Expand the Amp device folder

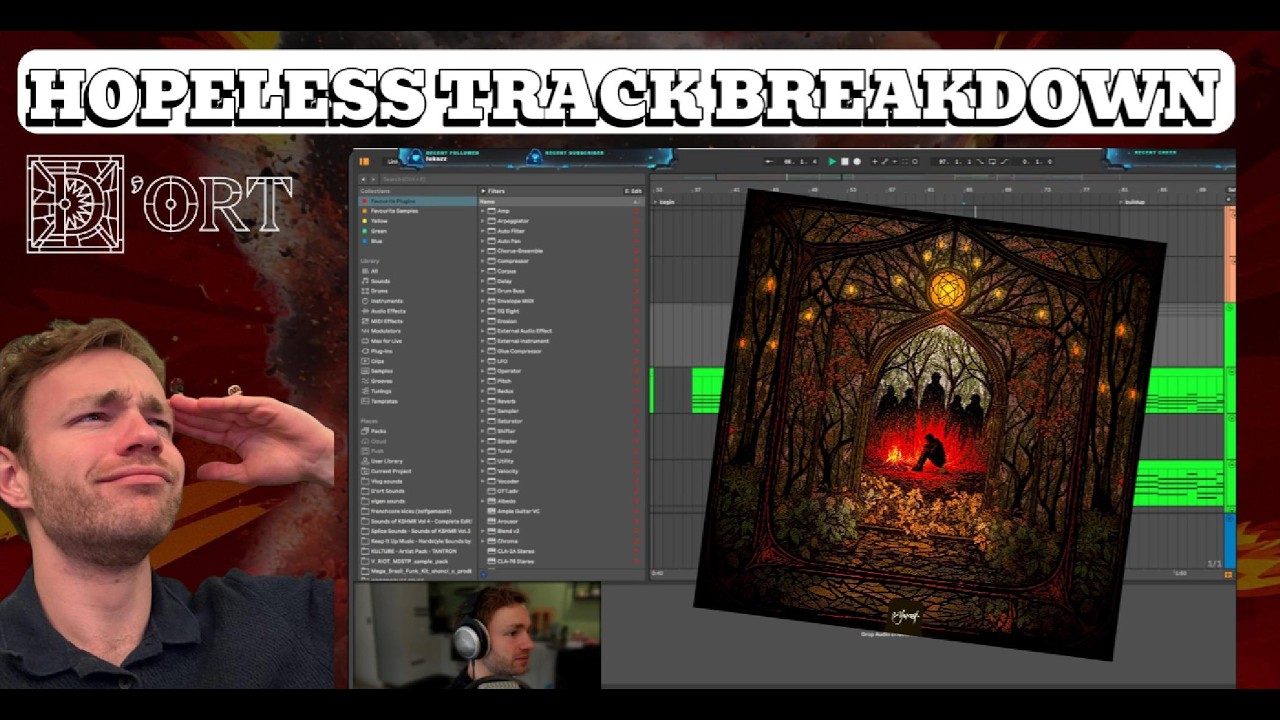(x=483, y=211)
